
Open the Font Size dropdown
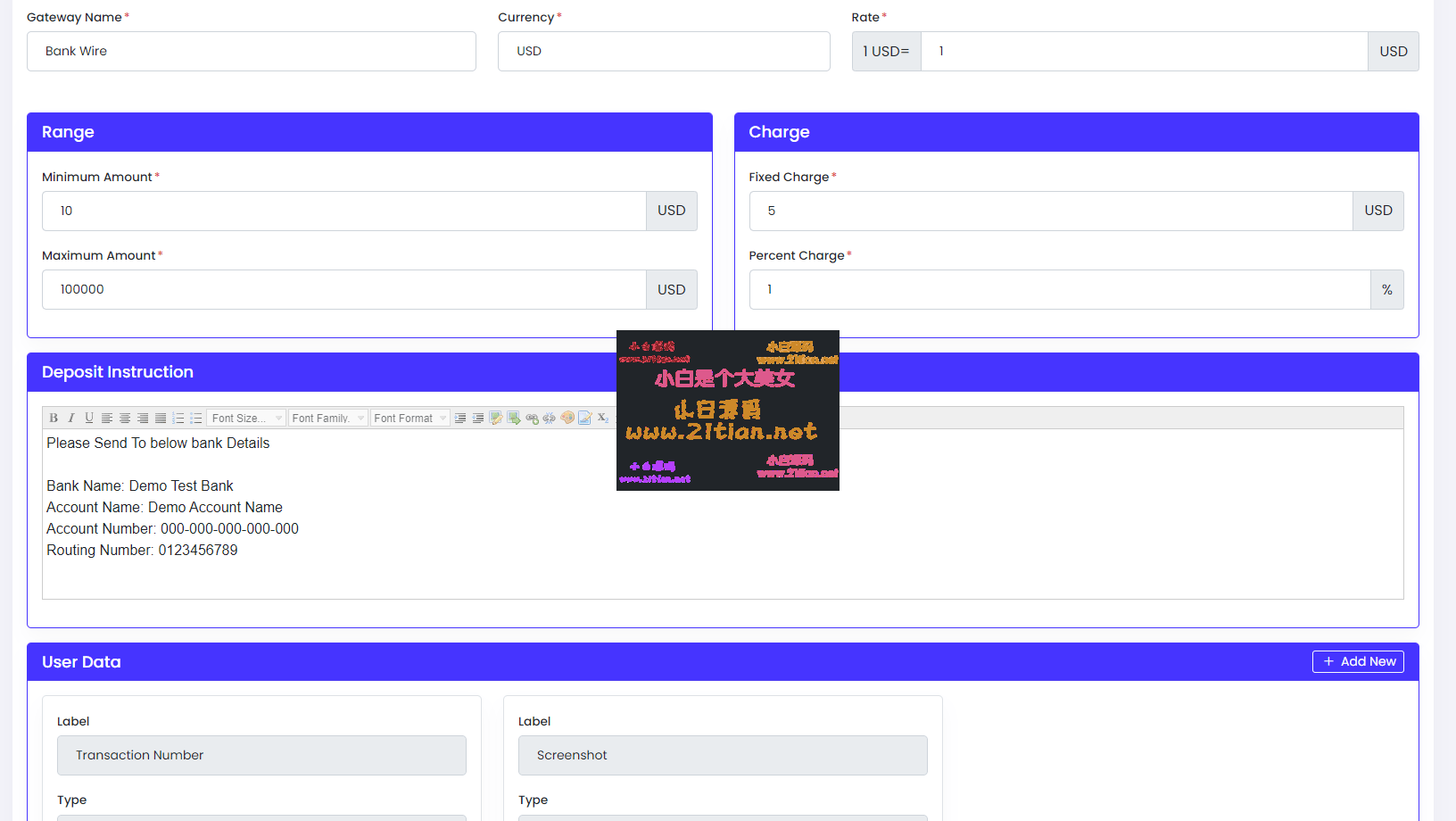coord(245,417)
